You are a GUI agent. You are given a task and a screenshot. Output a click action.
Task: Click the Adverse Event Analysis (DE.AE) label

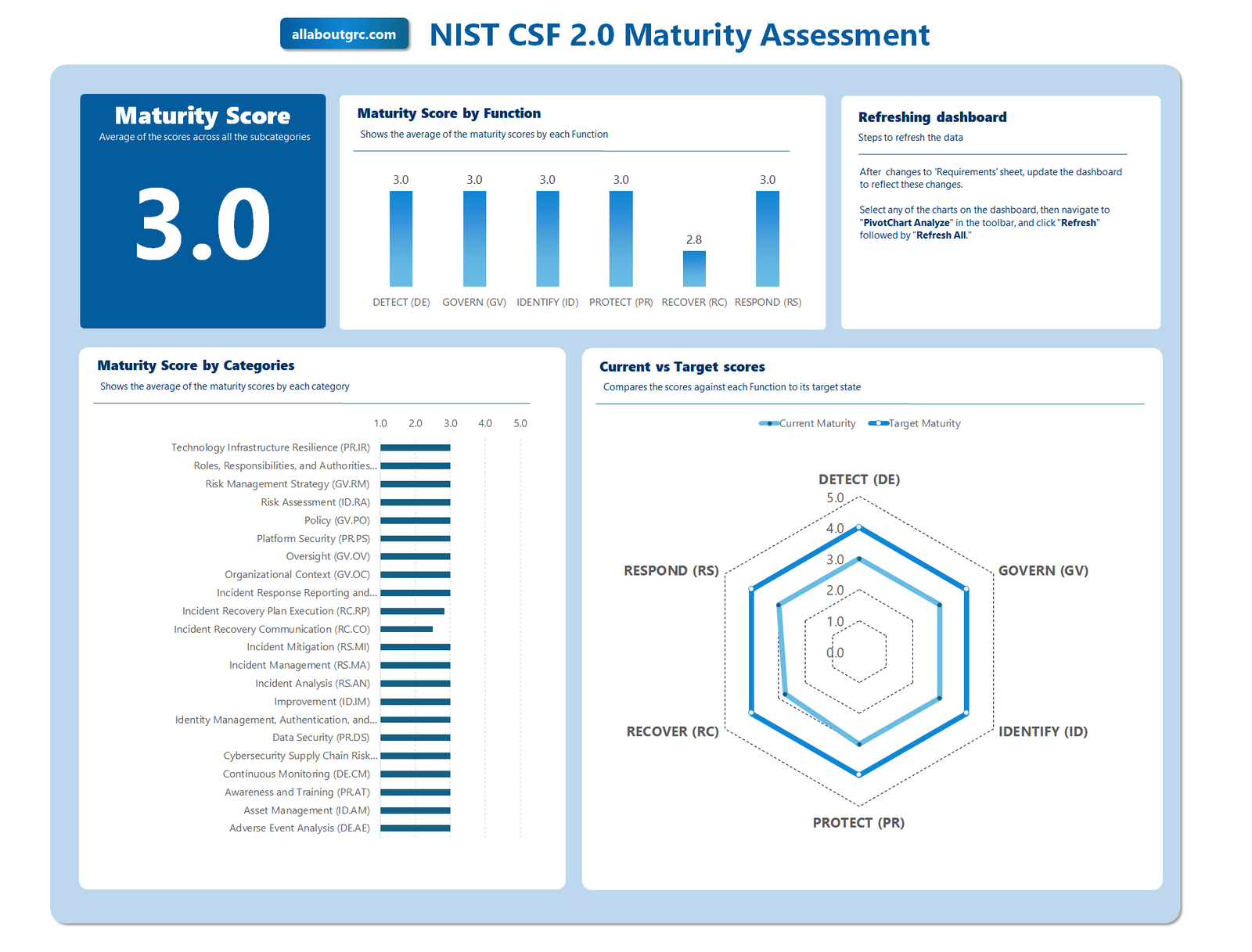300,828
